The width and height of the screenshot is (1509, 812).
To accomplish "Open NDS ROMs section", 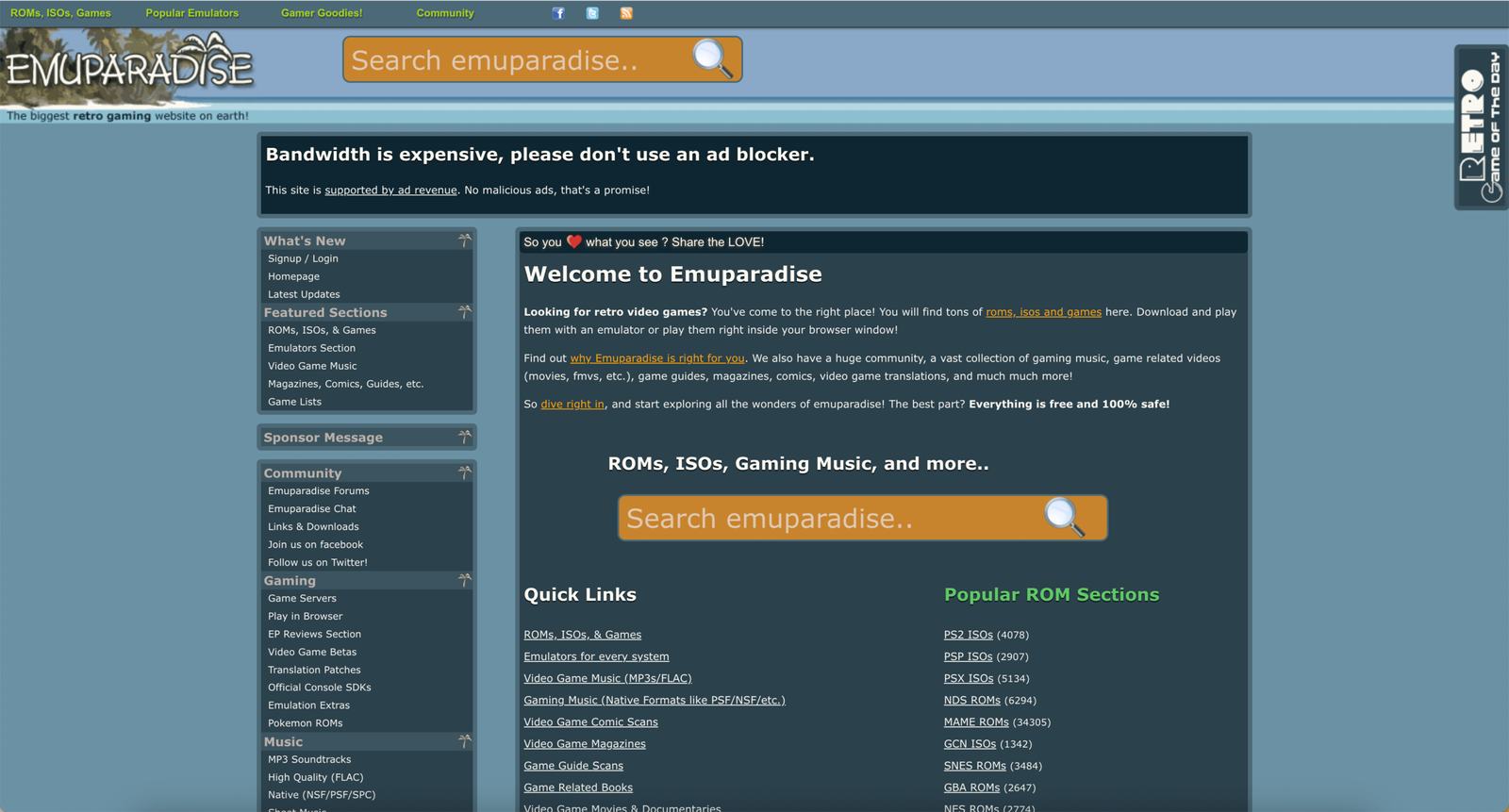I will coord(972,700).
